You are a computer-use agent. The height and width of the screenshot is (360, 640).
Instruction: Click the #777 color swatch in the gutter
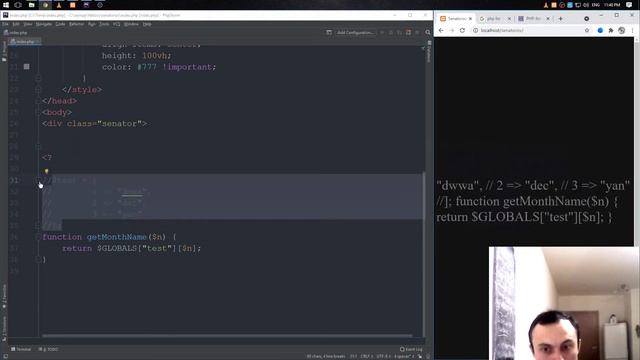tap(27, 67)
